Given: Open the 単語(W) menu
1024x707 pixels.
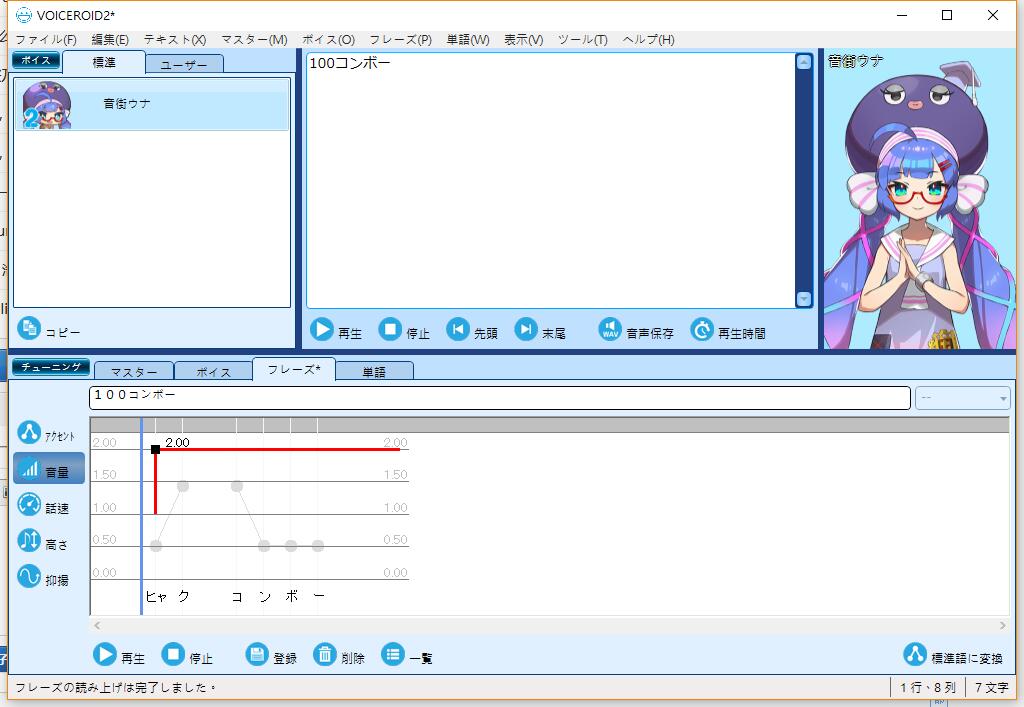Looking at the screenshot, I should click(x=468, y=40).
